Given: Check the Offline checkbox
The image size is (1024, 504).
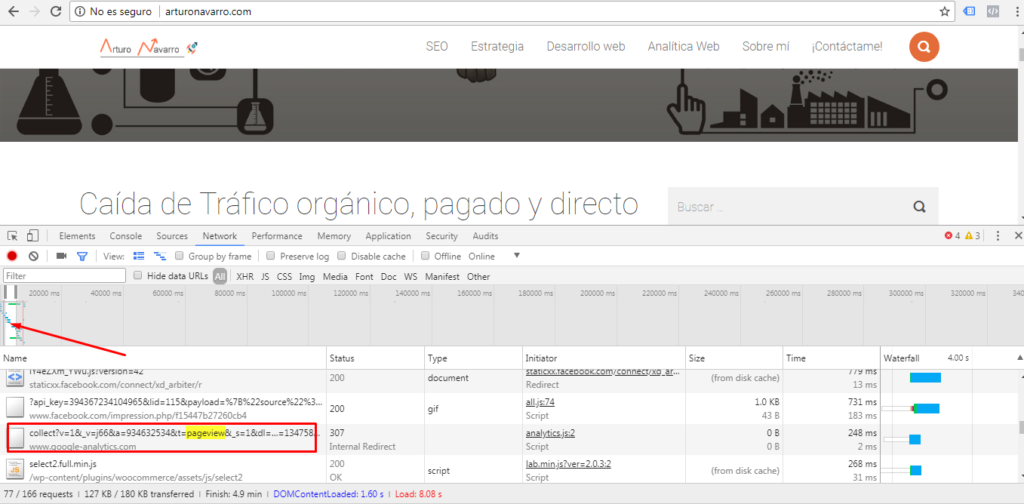Looking at the screenshot, I should click(425, 256).
